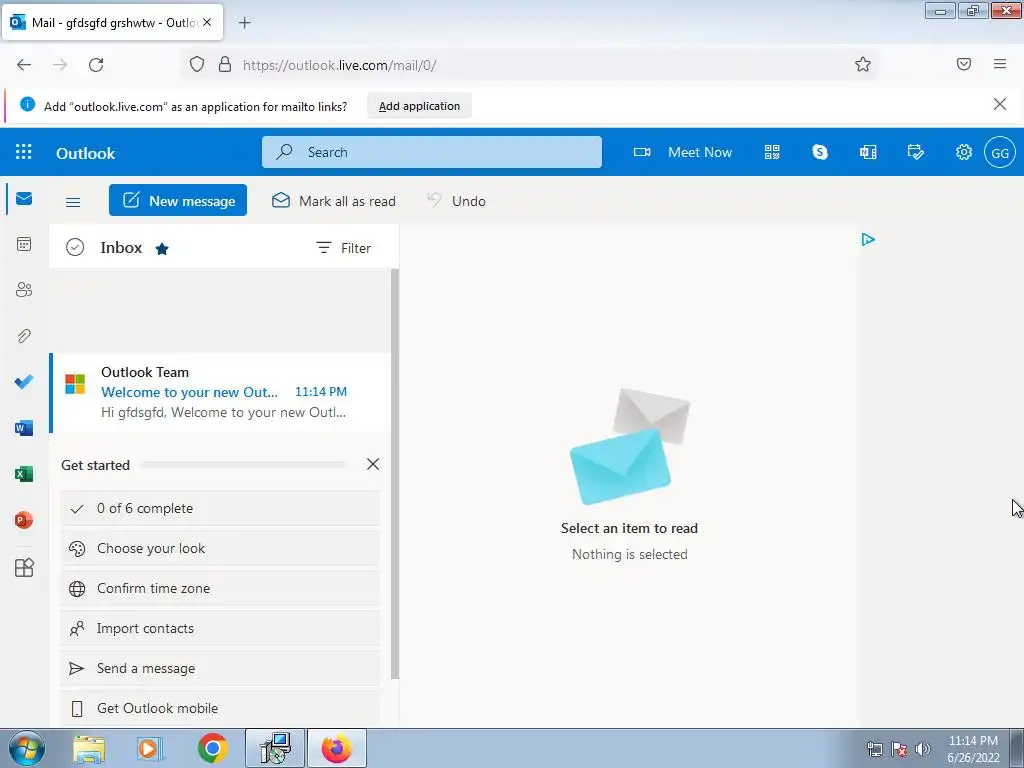Click the Add application button
This screenshot has height=768, width=1024.
tap(419, 106)
